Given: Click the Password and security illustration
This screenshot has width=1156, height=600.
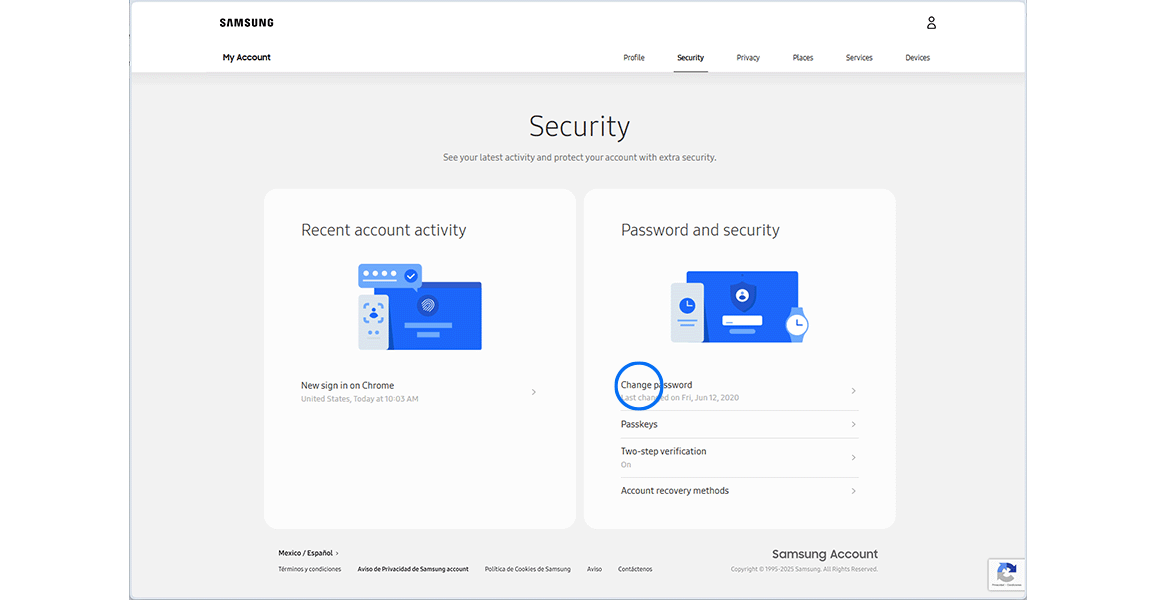Looking at the screenshot, I should [740, 307].
